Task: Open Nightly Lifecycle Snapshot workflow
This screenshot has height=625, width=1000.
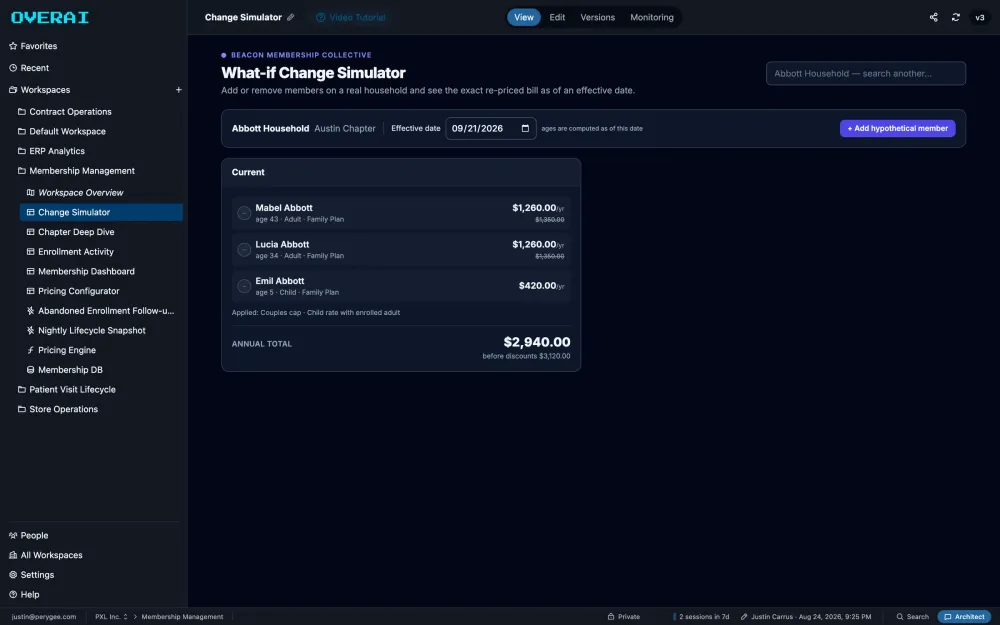Action: coord(86,330)
